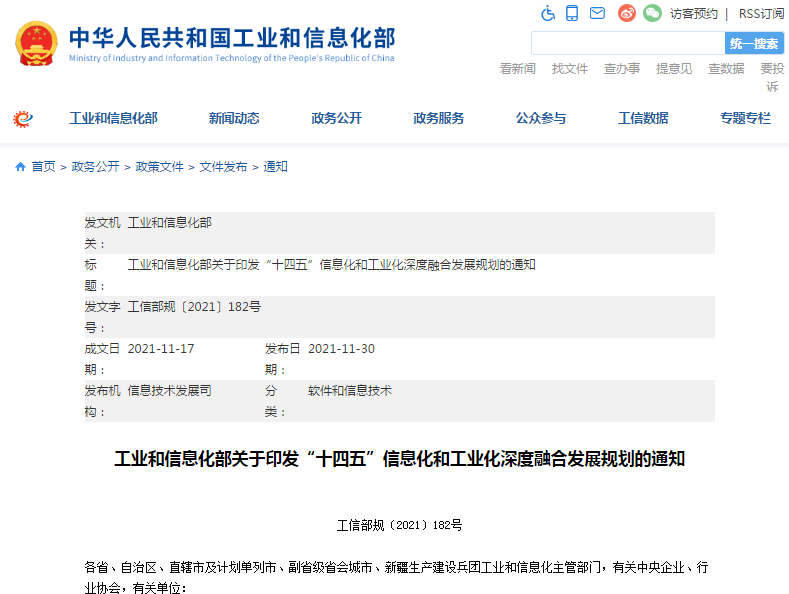
Task: Navigate to 政策文件 in breadcrumb
Action: pyautogui.click(x=160, y=167)
